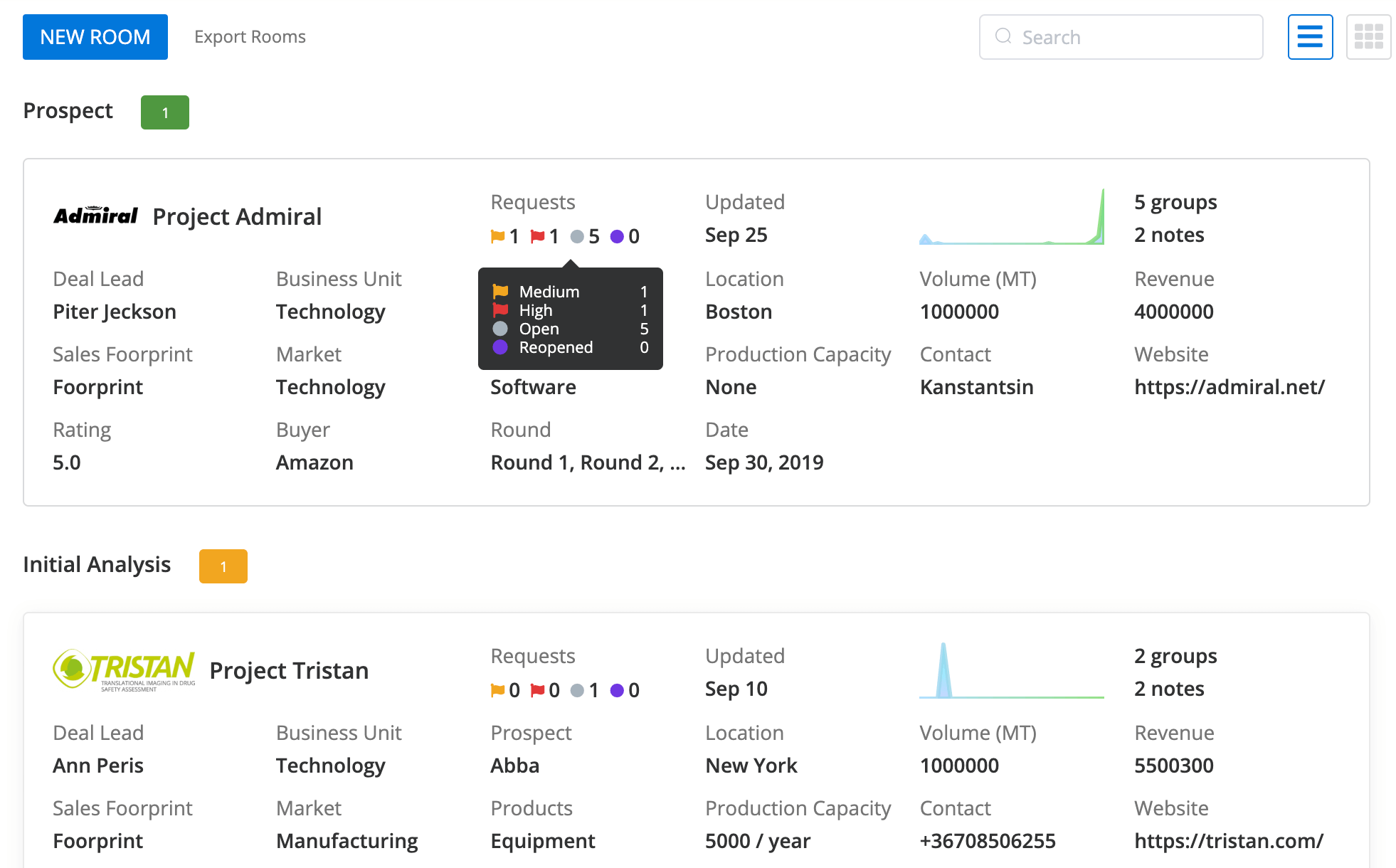1396x868 pixels.
Task: Click the NEW ROOM button
Action: click(95, 36)
